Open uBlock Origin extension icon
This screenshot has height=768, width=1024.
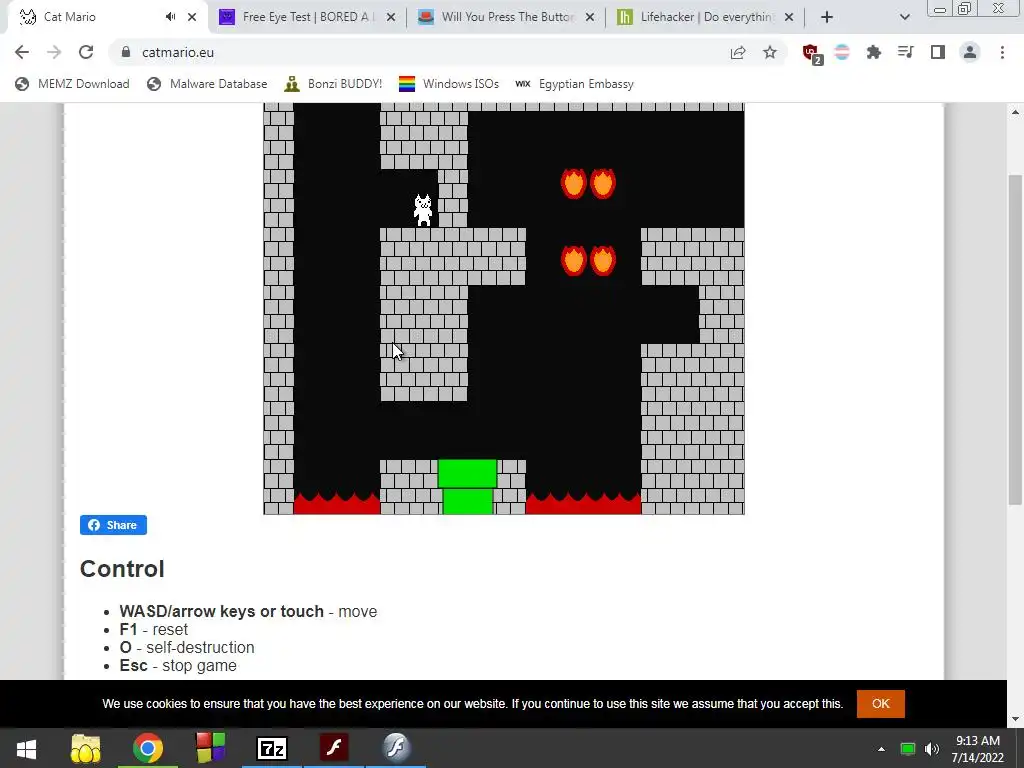click(812, 54)
